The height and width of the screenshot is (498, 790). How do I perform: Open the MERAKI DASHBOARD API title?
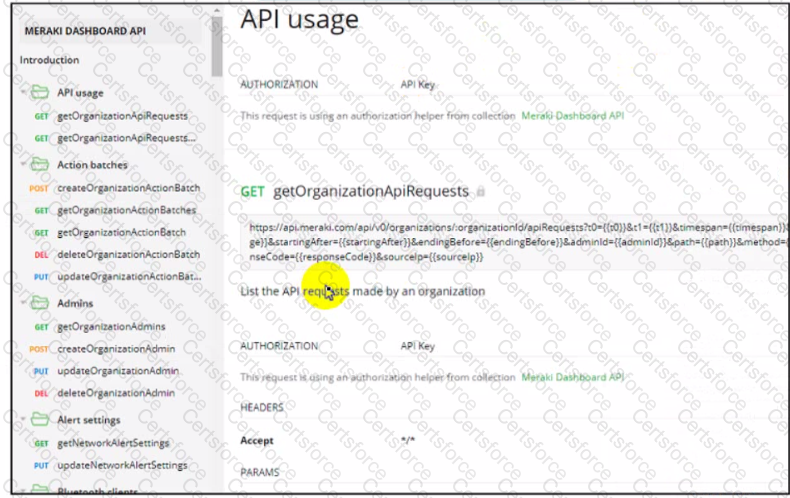tap(85, 31)
